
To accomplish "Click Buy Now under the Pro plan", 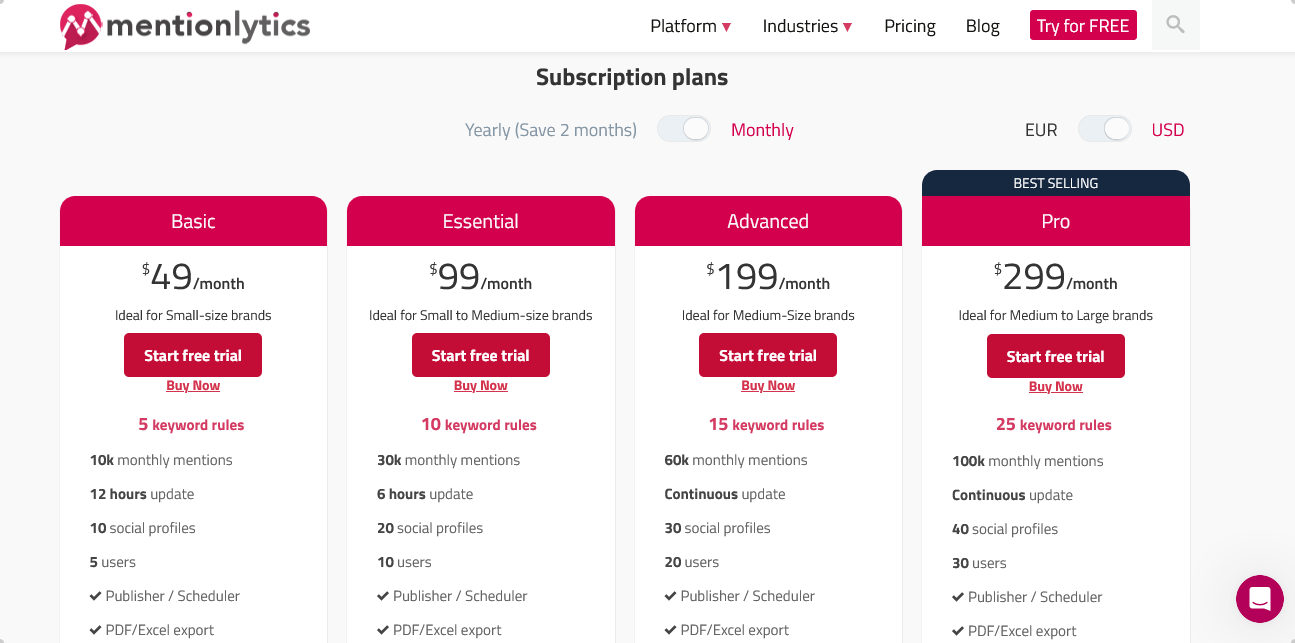I will [x=1056, y=387].
